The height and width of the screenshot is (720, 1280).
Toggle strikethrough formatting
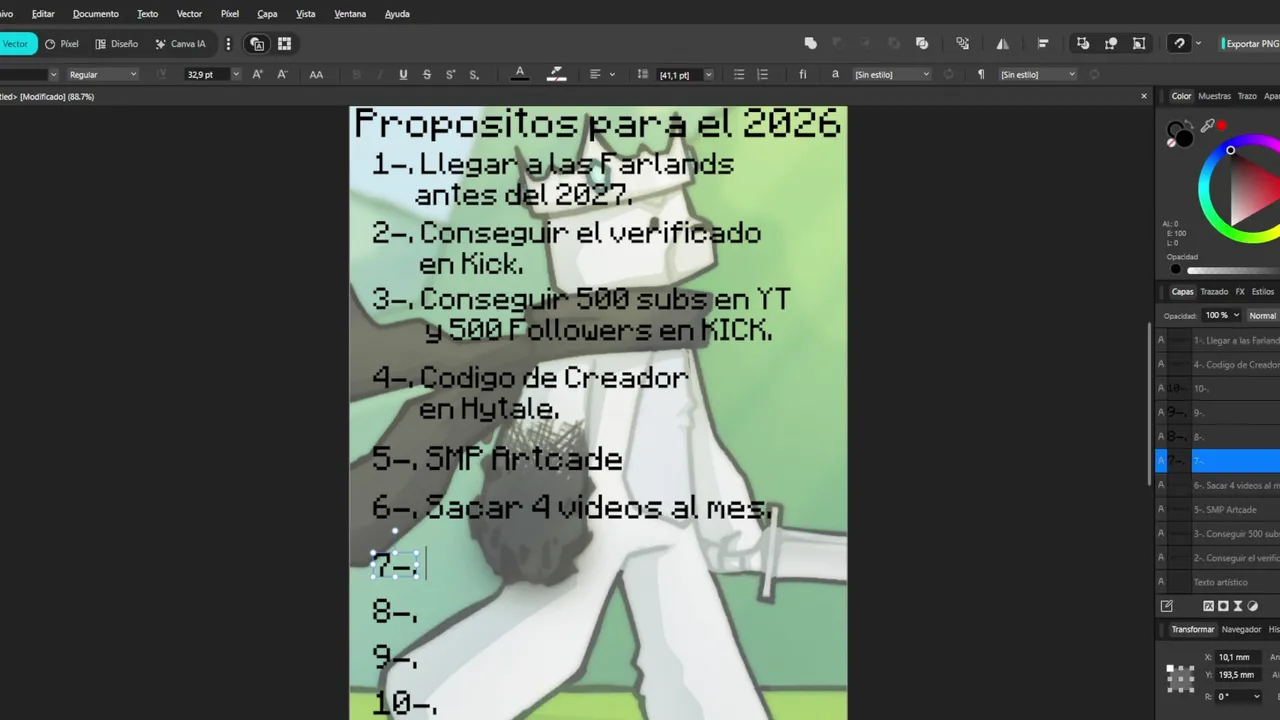tap(427, 74)
